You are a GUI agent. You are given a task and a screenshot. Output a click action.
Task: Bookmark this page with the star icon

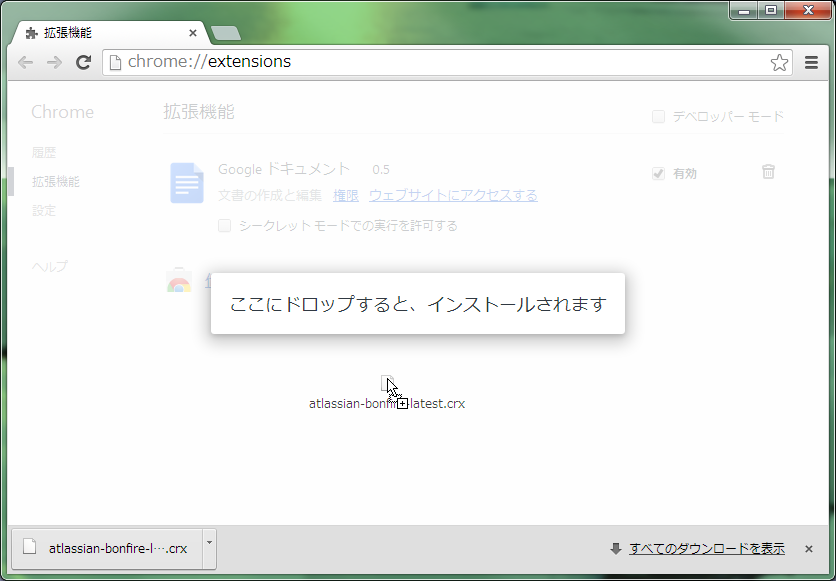click(x=779, y=62)
